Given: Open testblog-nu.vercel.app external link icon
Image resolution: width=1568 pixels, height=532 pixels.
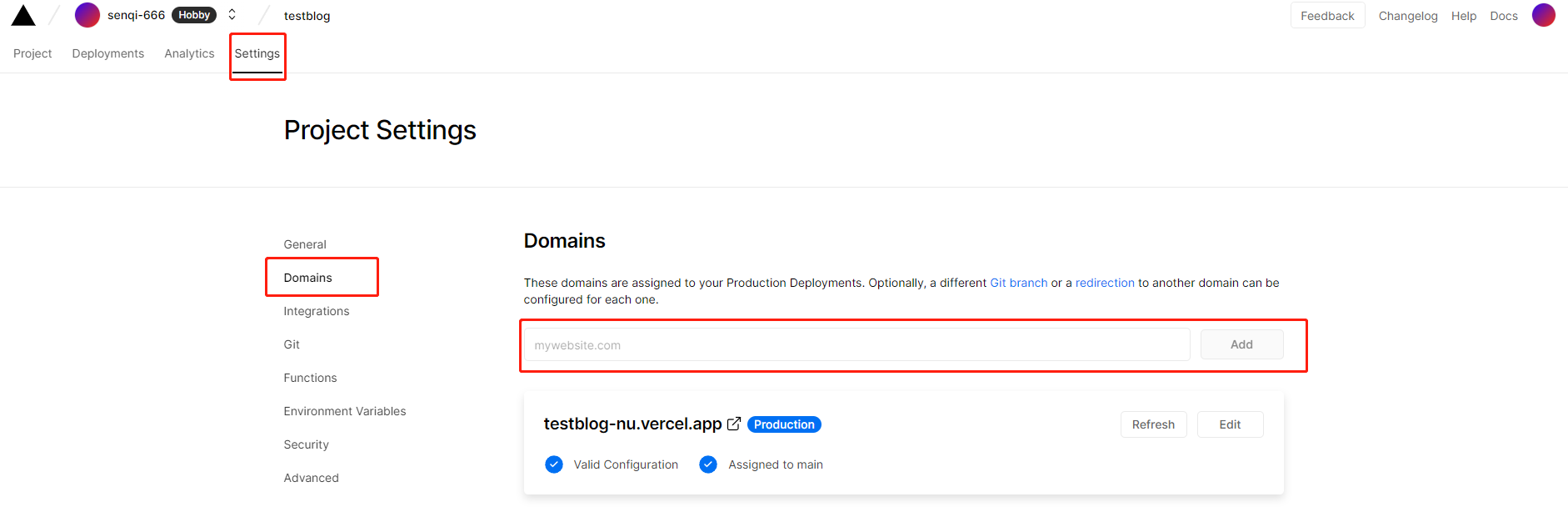Looking at the screenshot, I should 734,424.
